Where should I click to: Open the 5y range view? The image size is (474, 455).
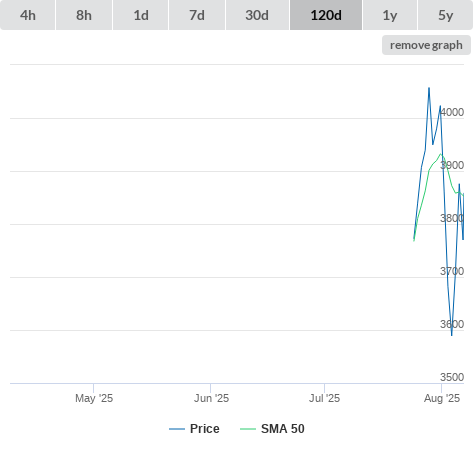[x=446, y=15]
